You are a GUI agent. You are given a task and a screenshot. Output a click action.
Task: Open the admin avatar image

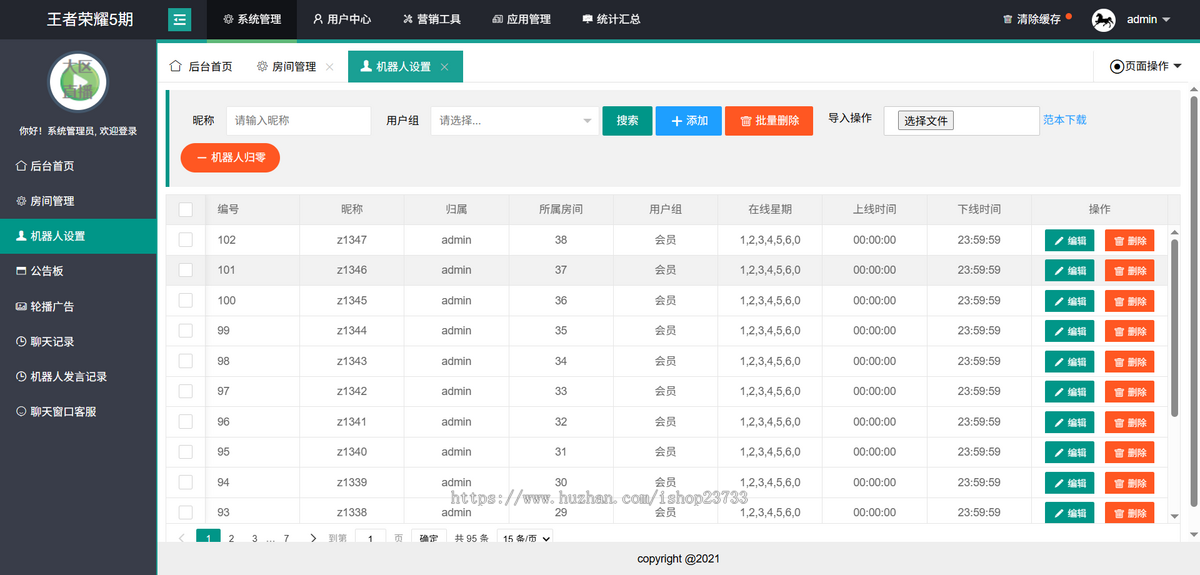[x=1104, y=19]
